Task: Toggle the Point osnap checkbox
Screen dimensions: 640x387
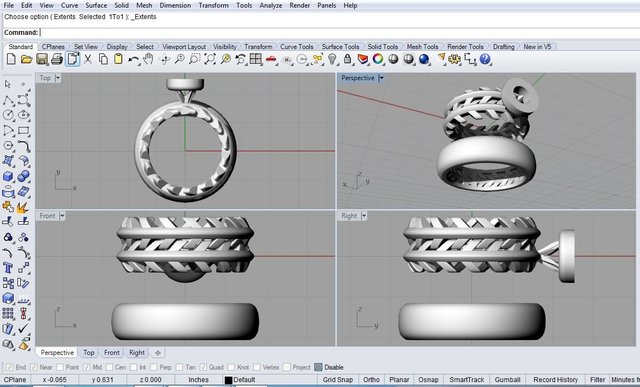Action: click(x=60, y=367)
